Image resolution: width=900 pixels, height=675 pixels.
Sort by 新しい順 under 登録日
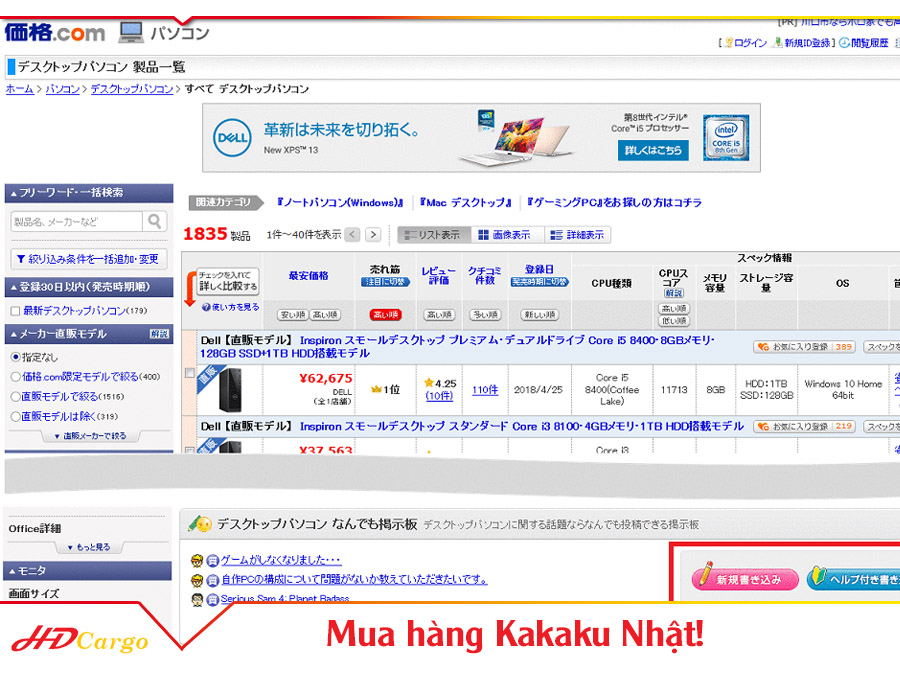(540, 315)
